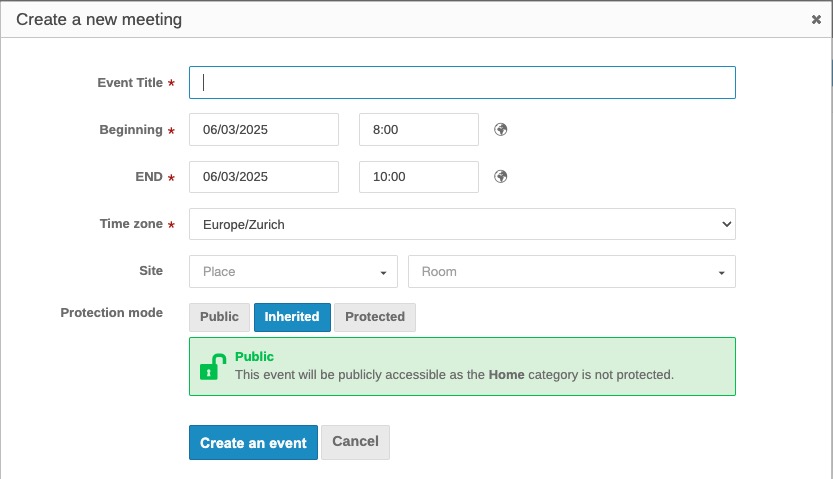Close the Create a new meeting dialog

(x=816, y=19)
